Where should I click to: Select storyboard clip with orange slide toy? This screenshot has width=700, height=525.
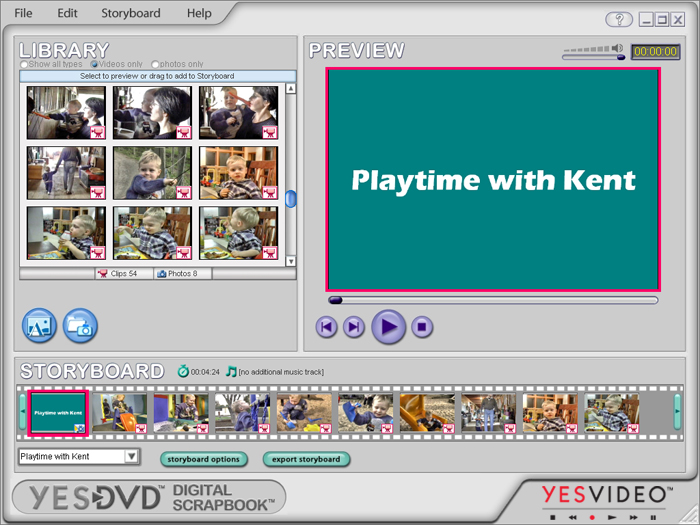click(x=120, y=413)
